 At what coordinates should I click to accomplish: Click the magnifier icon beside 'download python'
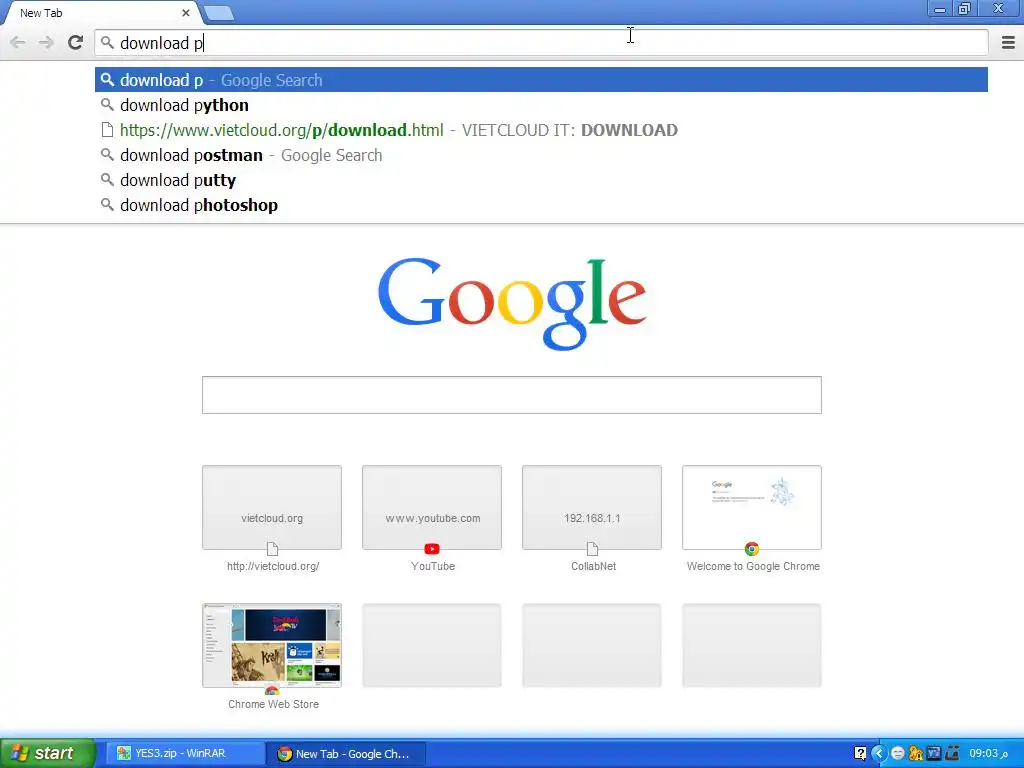[107, 104]
